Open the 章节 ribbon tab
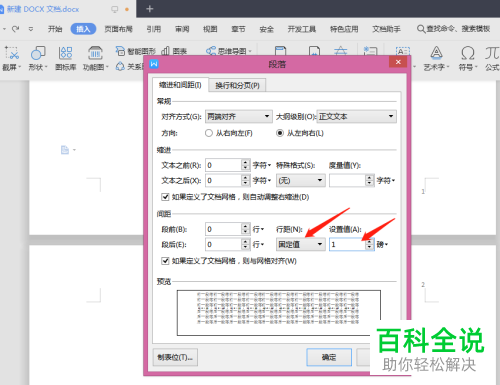The image size is (500, 385). pyautogui.click(x=238, y=29)
